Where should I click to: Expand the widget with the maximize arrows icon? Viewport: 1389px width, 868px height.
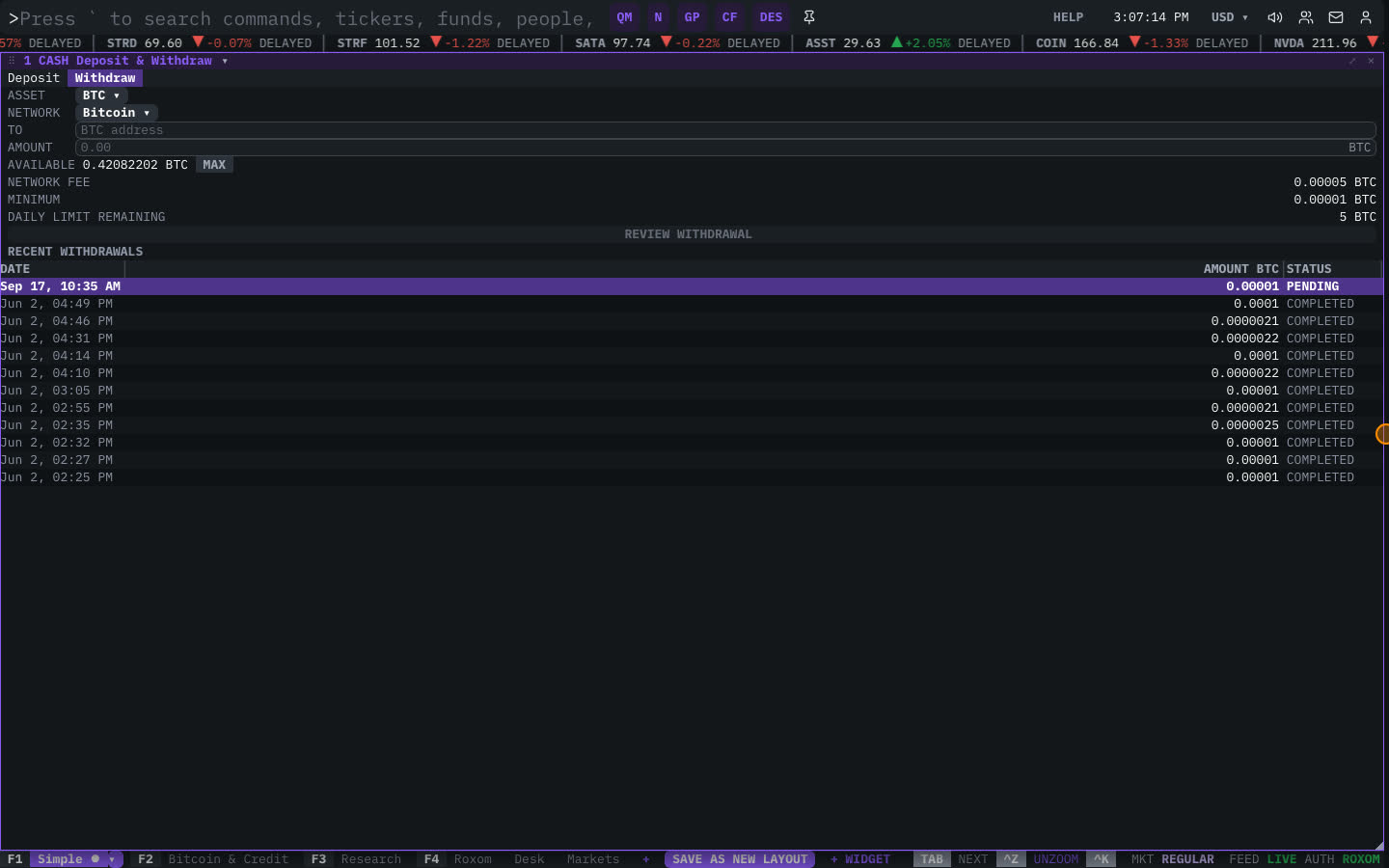1352,61
